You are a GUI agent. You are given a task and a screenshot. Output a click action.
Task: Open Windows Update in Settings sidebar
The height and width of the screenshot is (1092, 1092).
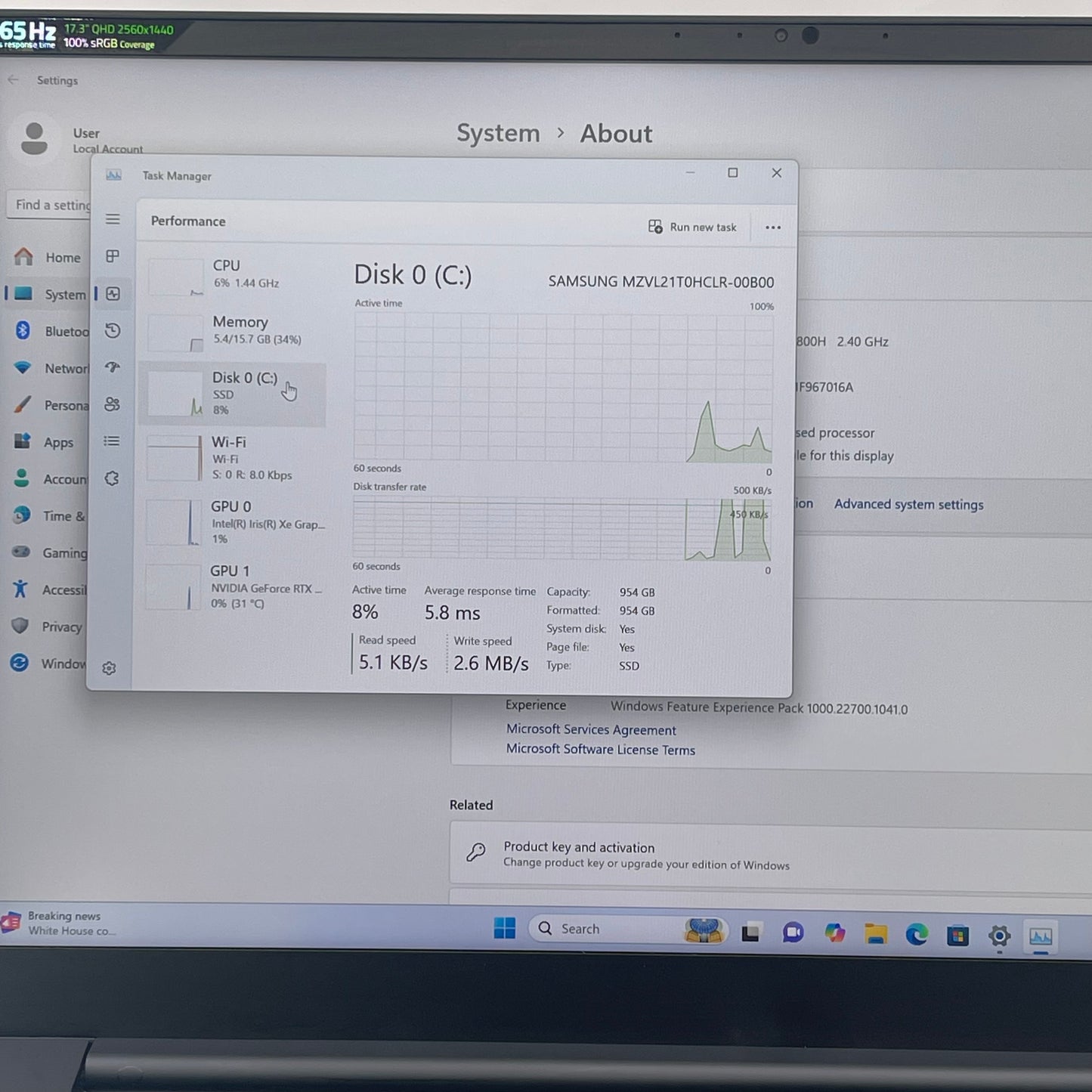[x=48, y=664]
